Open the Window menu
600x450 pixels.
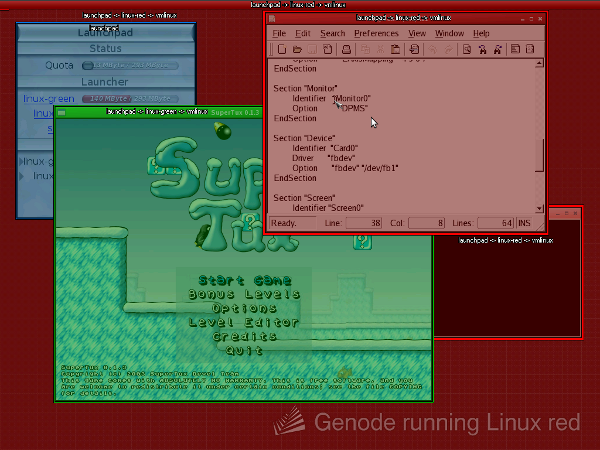(449, 33)
